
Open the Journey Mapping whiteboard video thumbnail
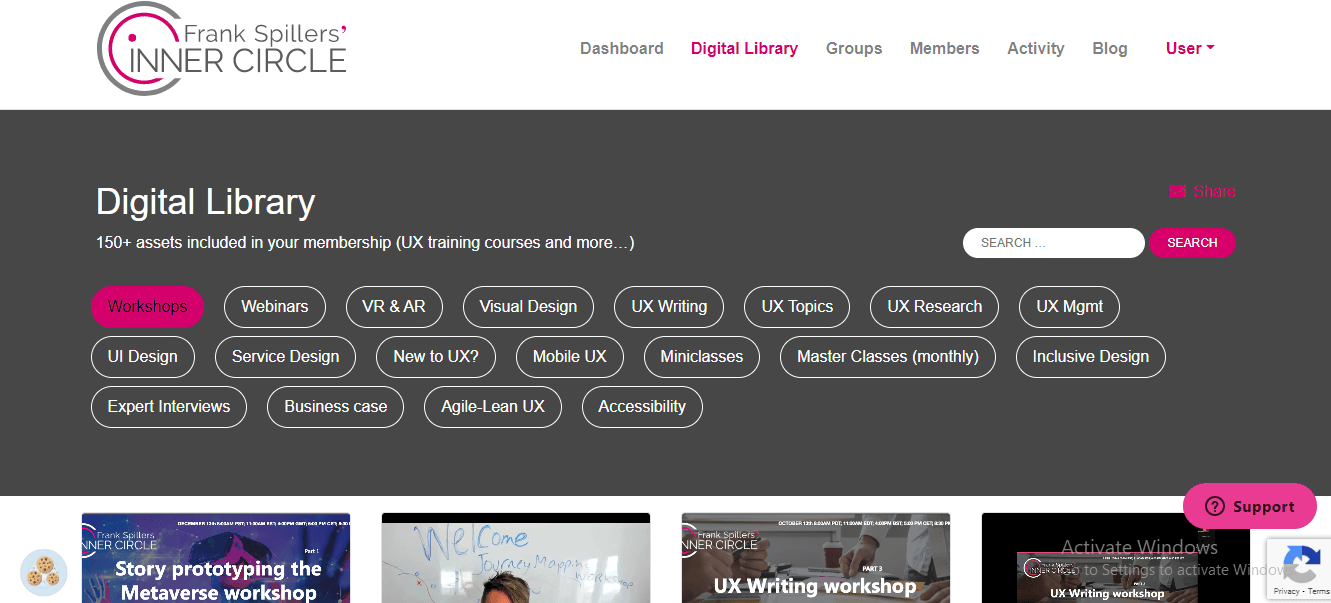pos(516,558)
